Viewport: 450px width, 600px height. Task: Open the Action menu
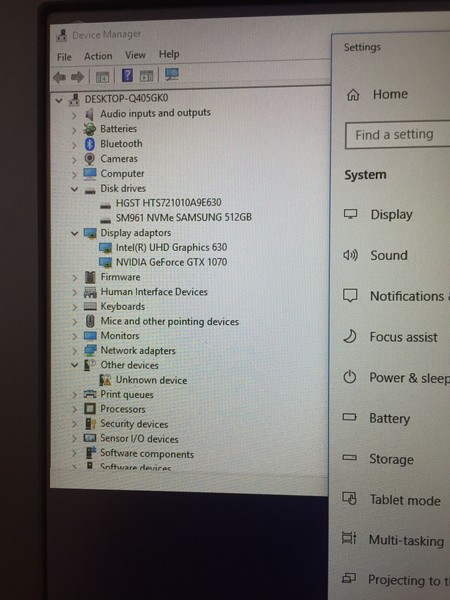tap(98, 56)
